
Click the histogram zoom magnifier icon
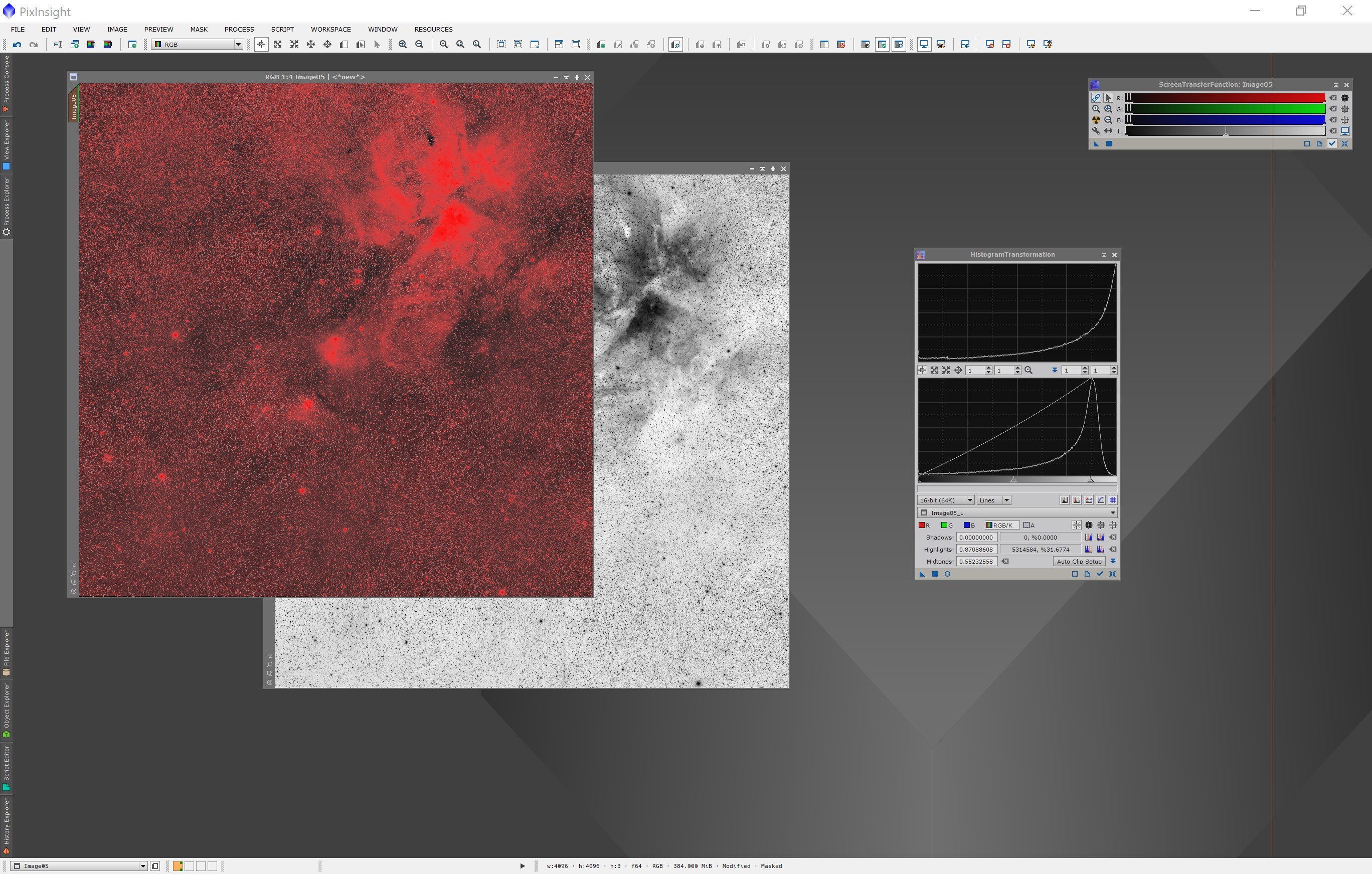tap(1028, 371)
